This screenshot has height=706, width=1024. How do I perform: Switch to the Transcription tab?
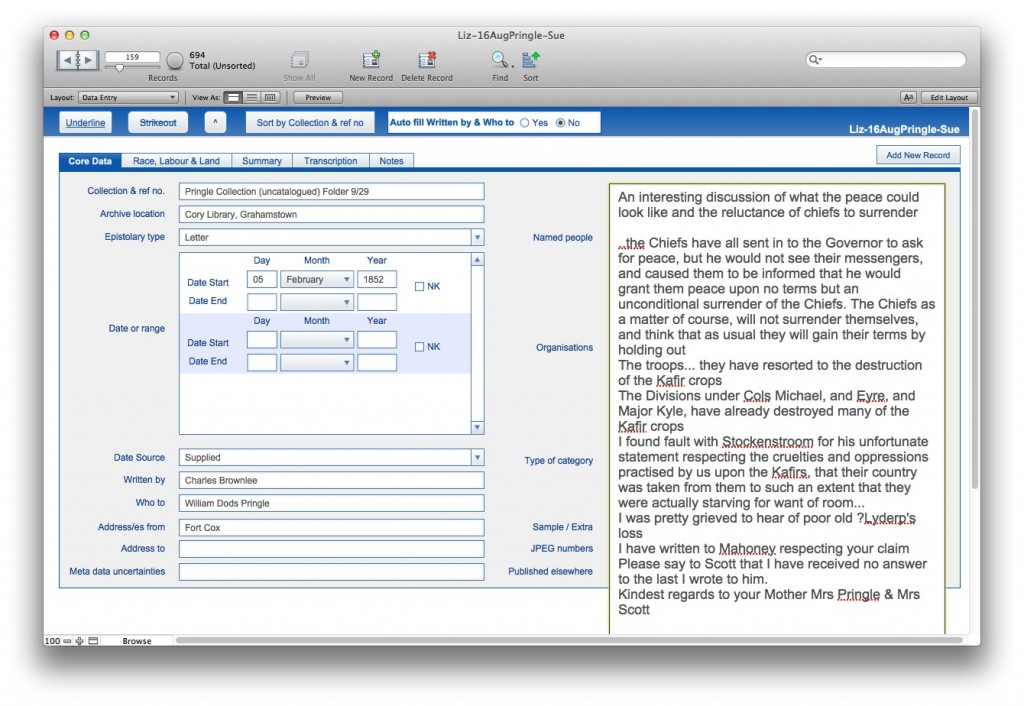pos(330,161)
